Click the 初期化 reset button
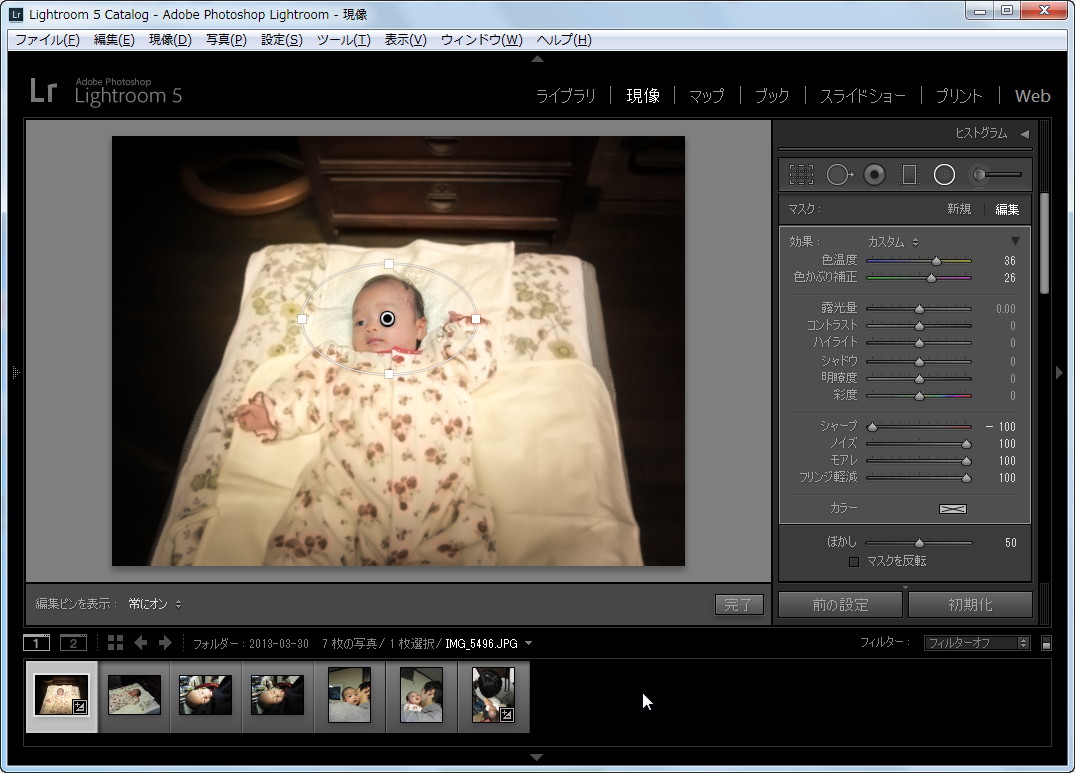 [x=969, y=605]
